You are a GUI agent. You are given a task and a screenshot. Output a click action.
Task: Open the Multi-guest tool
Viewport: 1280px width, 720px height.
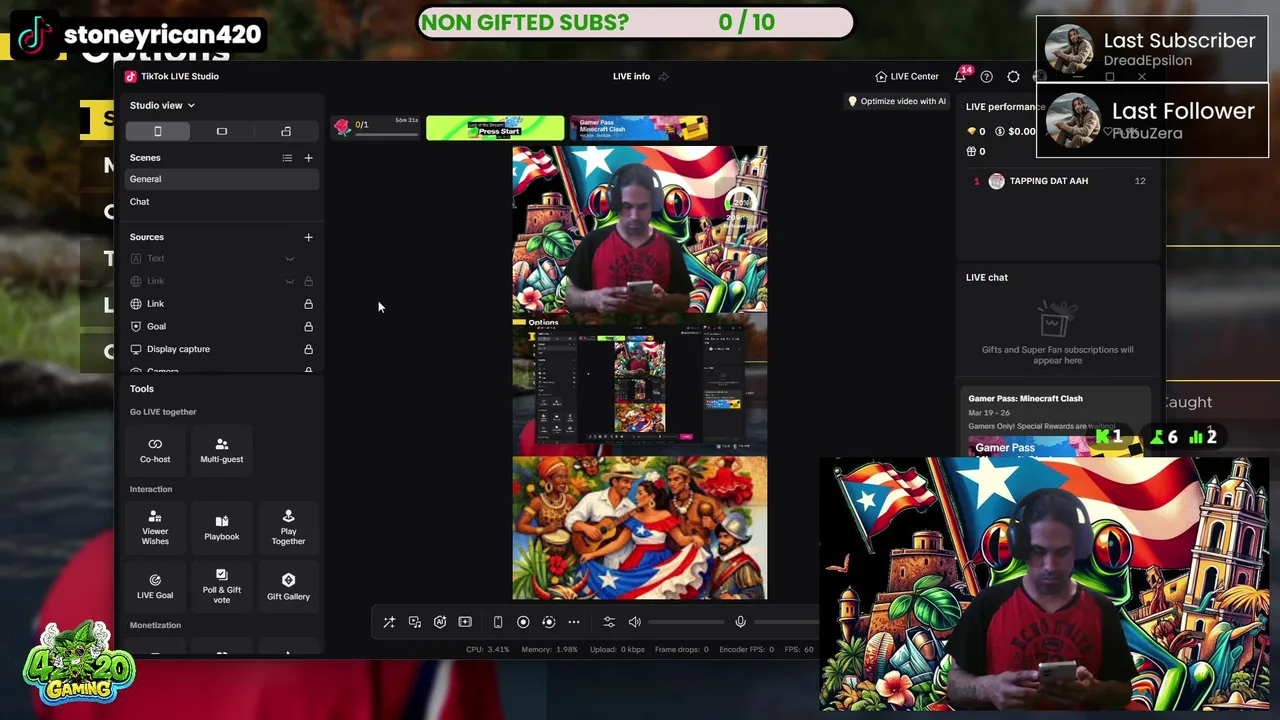(x=222, y=450)
